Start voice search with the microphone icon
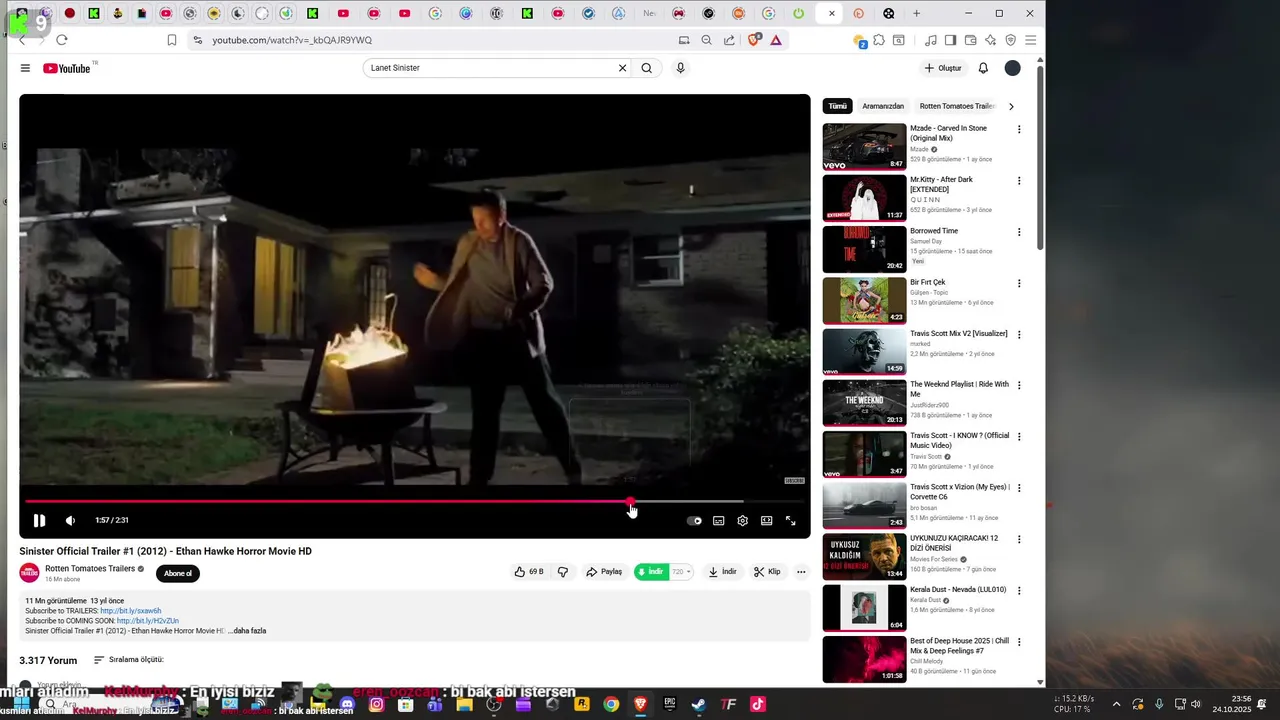This screenshot has height=720, width=1280. click(x=680, y=68)
